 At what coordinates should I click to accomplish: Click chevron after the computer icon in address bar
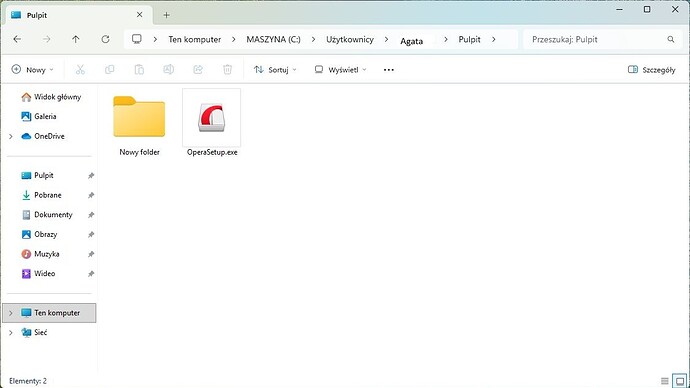point(155,39)
